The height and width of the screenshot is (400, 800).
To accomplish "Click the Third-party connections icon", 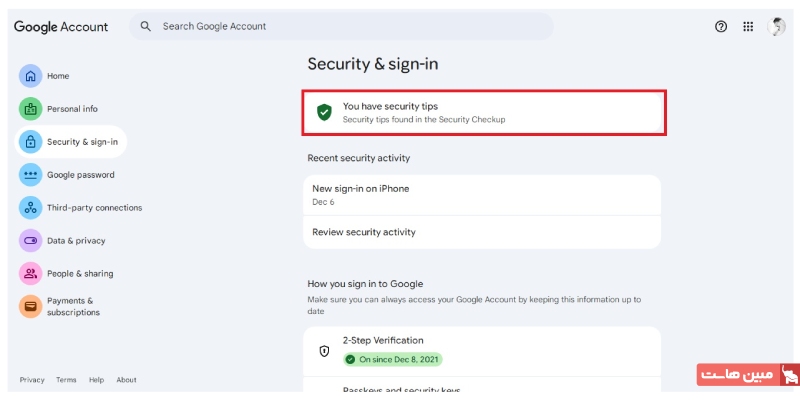I will pos(31,208).
